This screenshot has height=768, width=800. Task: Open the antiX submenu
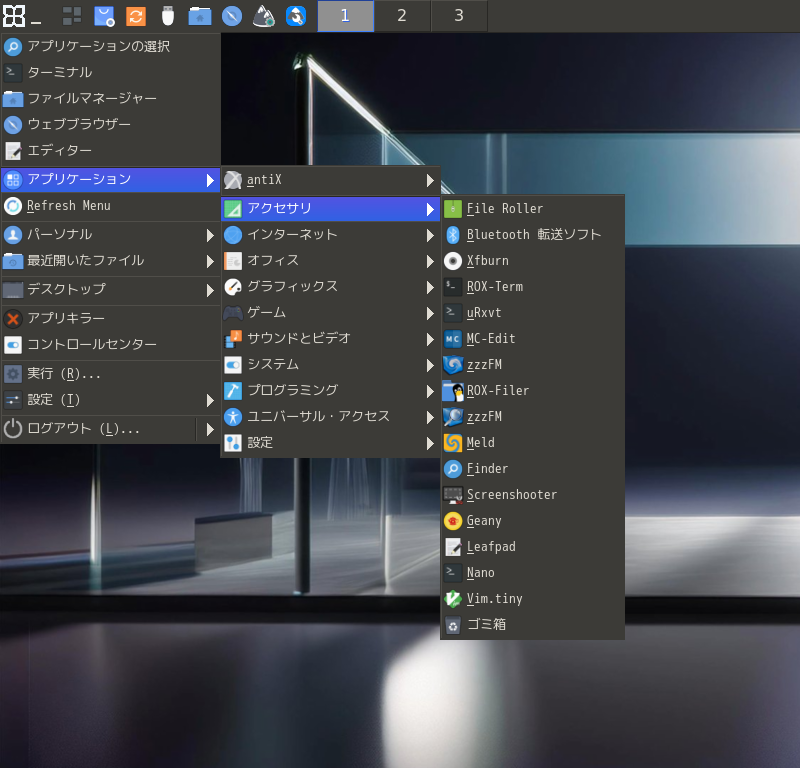264,180
